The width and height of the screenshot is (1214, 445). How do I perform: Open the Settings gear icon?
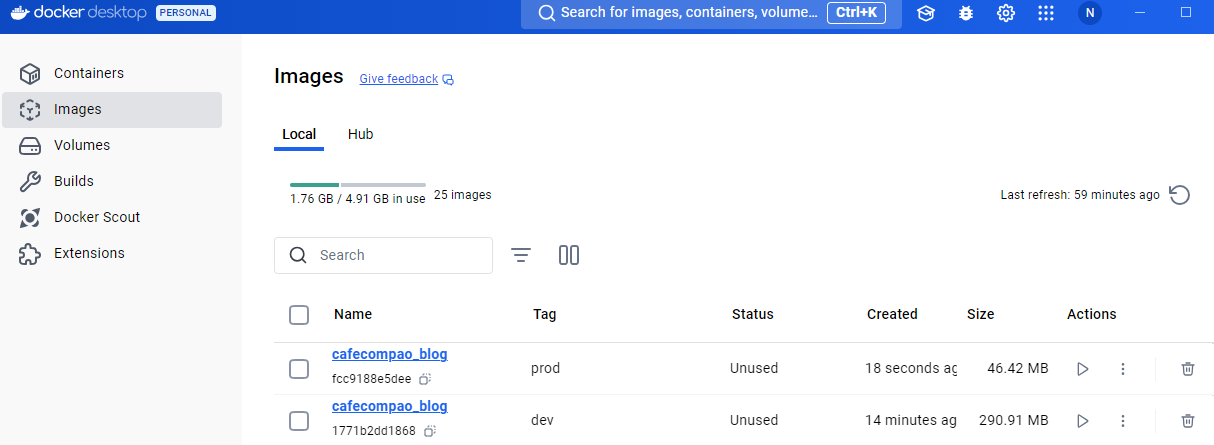pos(1006,13)
